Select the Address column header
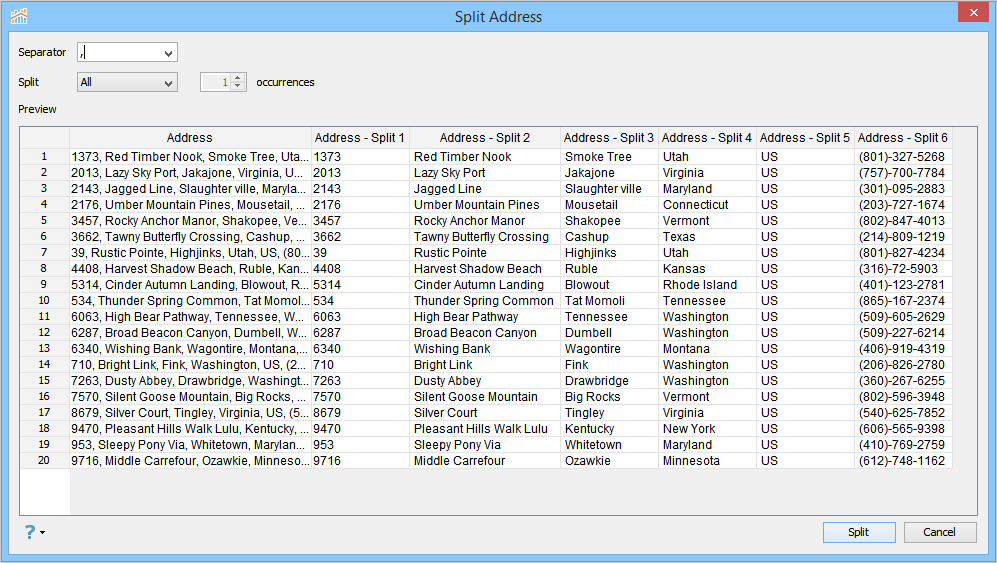Screen dimensions: 997x563 tap(189, 138)
